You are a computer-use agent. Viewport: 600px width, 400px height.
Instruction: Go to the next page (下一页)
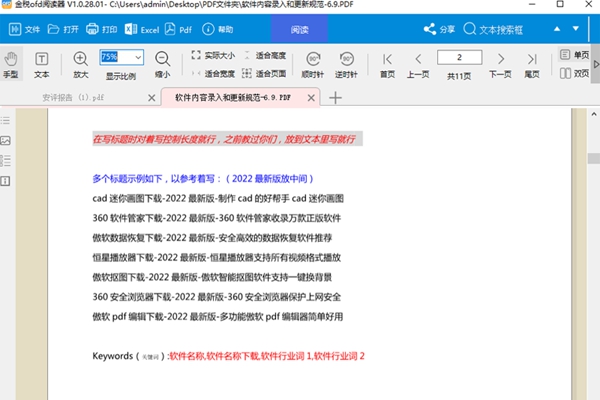[x=500, y=63]
